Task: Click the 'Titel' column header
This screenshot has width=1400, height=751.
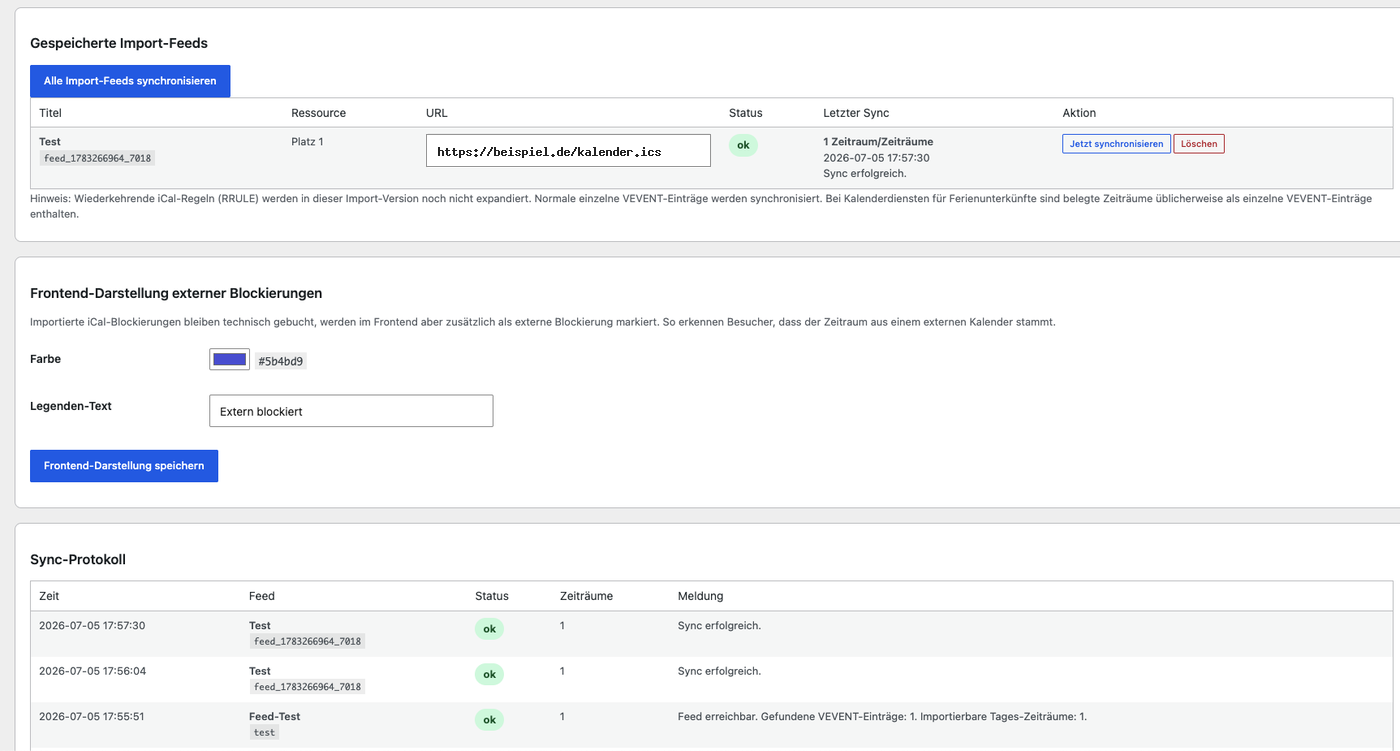Action: pos(50,113)
